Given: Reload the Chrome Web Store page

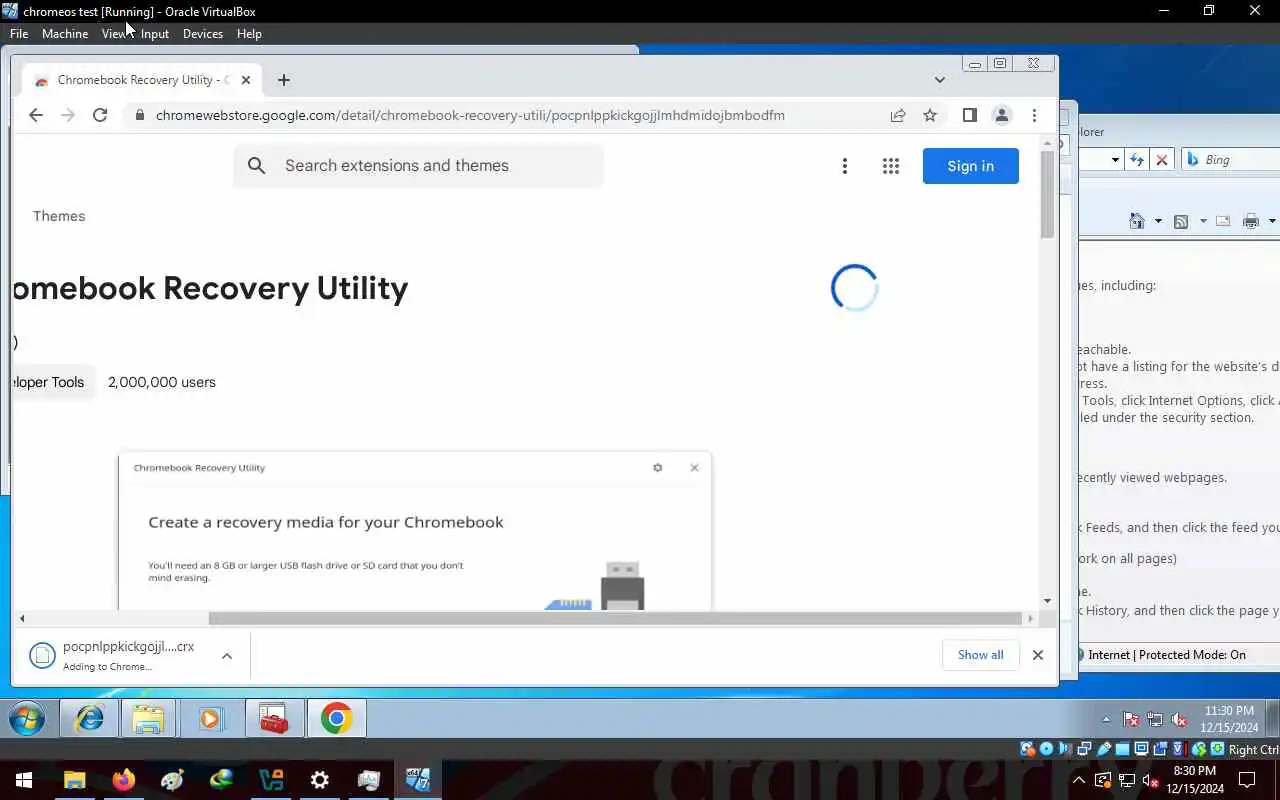Looking at the screenshot, I should click(x=100, y=115).
